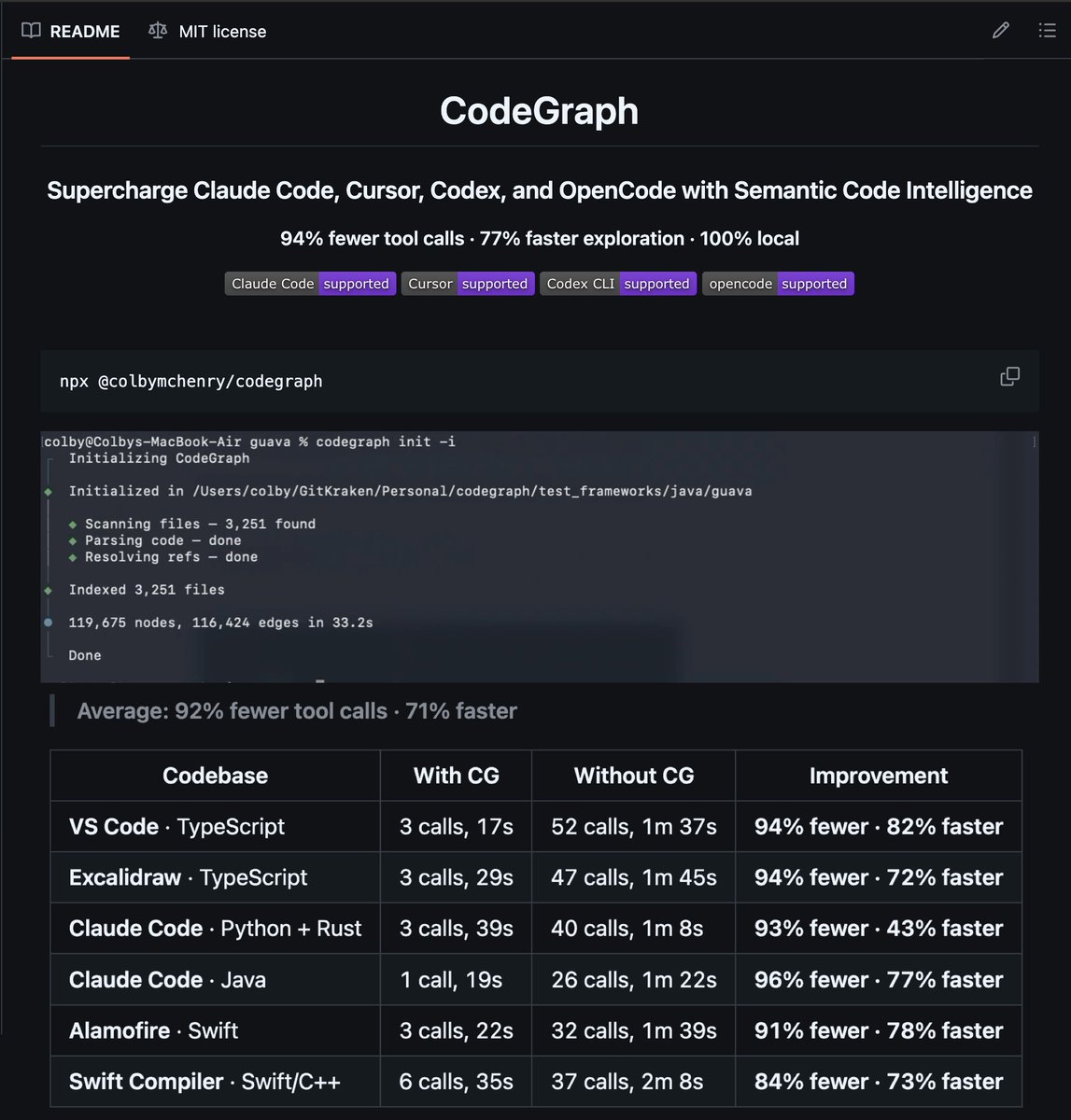Click the Codex CLI supported badge
The width and height of the screenshot is (1071, 1120).
pyautogui.click(x=618, y=284)
